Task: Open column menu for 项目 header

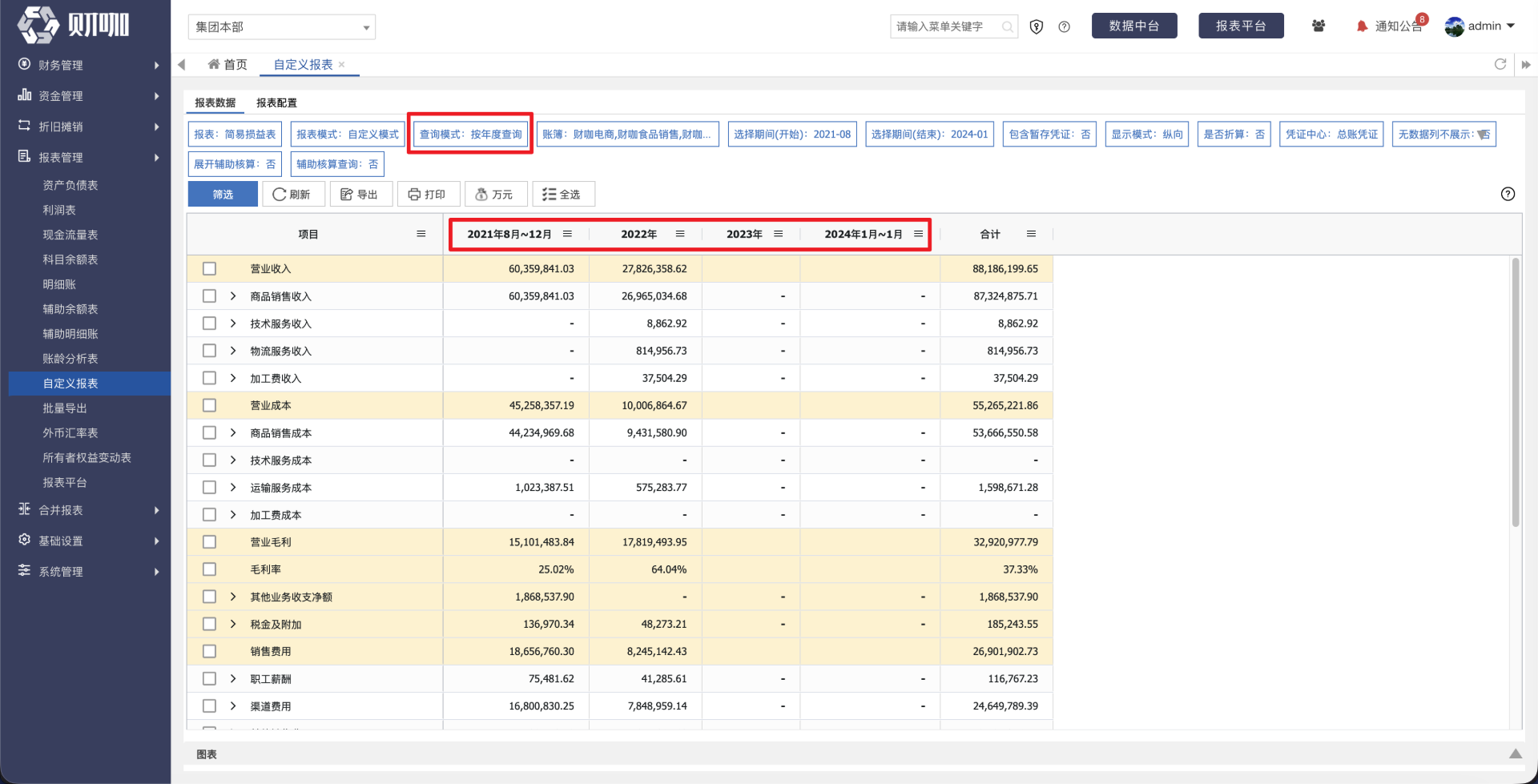Action: (421, 234)
